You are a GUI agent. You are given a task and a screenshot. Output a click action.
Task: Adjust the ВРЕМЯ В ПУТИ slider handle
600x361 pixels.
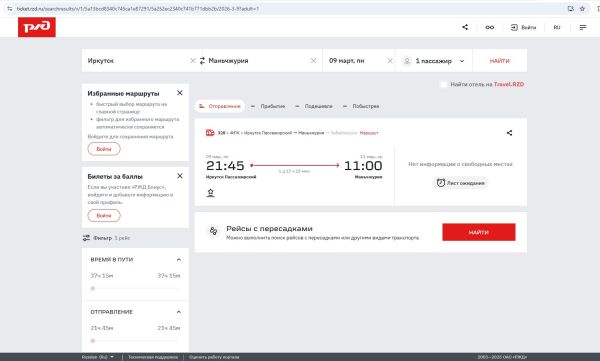[93, 288]
